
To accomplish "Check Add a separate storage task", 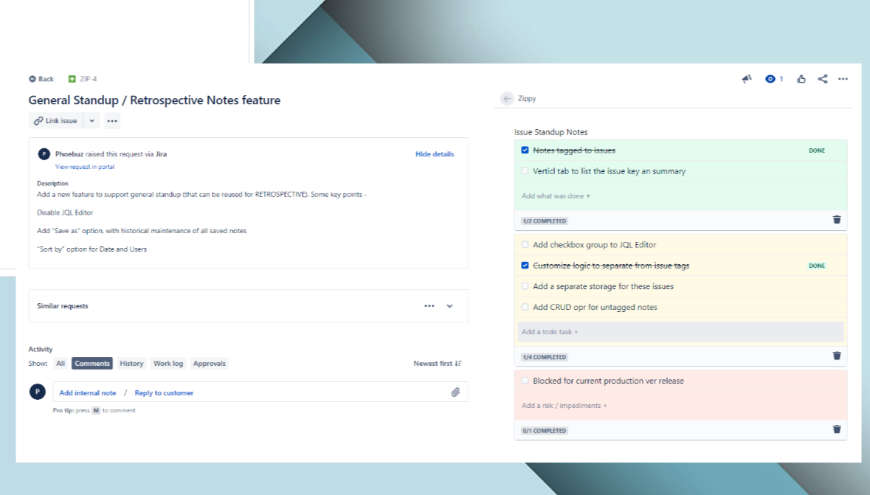I will tap(525, 286).
